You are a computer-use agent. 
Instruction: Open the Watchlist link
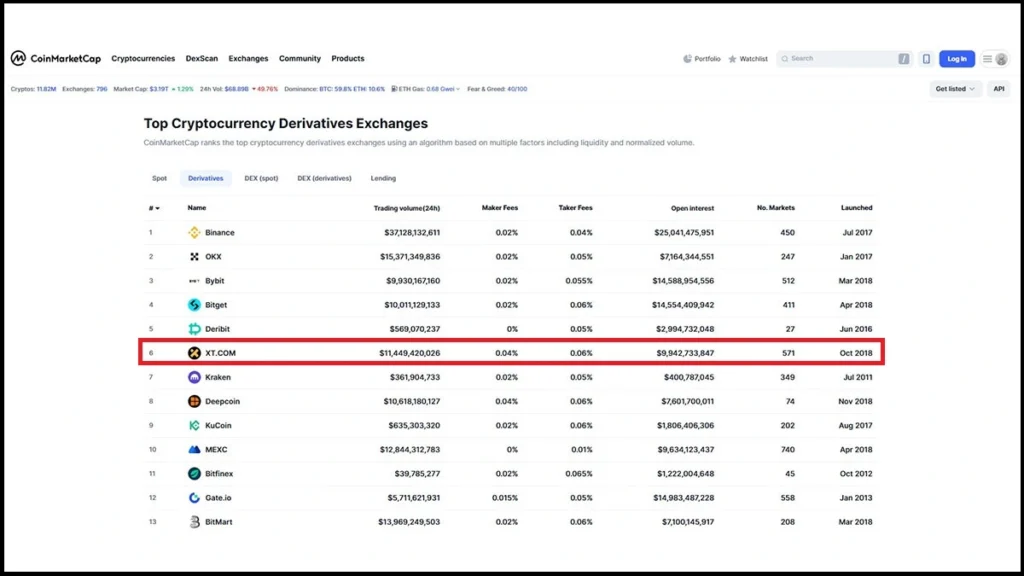pos(748,59)
